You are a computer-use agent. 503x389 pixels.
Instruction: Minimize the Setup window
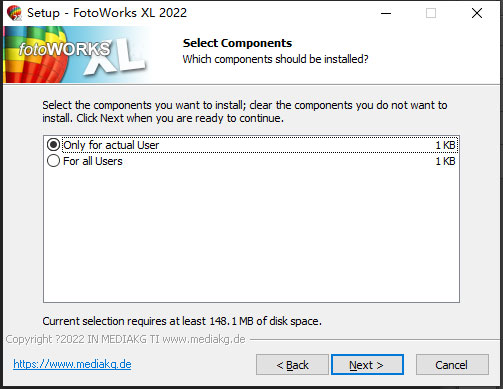point(386,13)
